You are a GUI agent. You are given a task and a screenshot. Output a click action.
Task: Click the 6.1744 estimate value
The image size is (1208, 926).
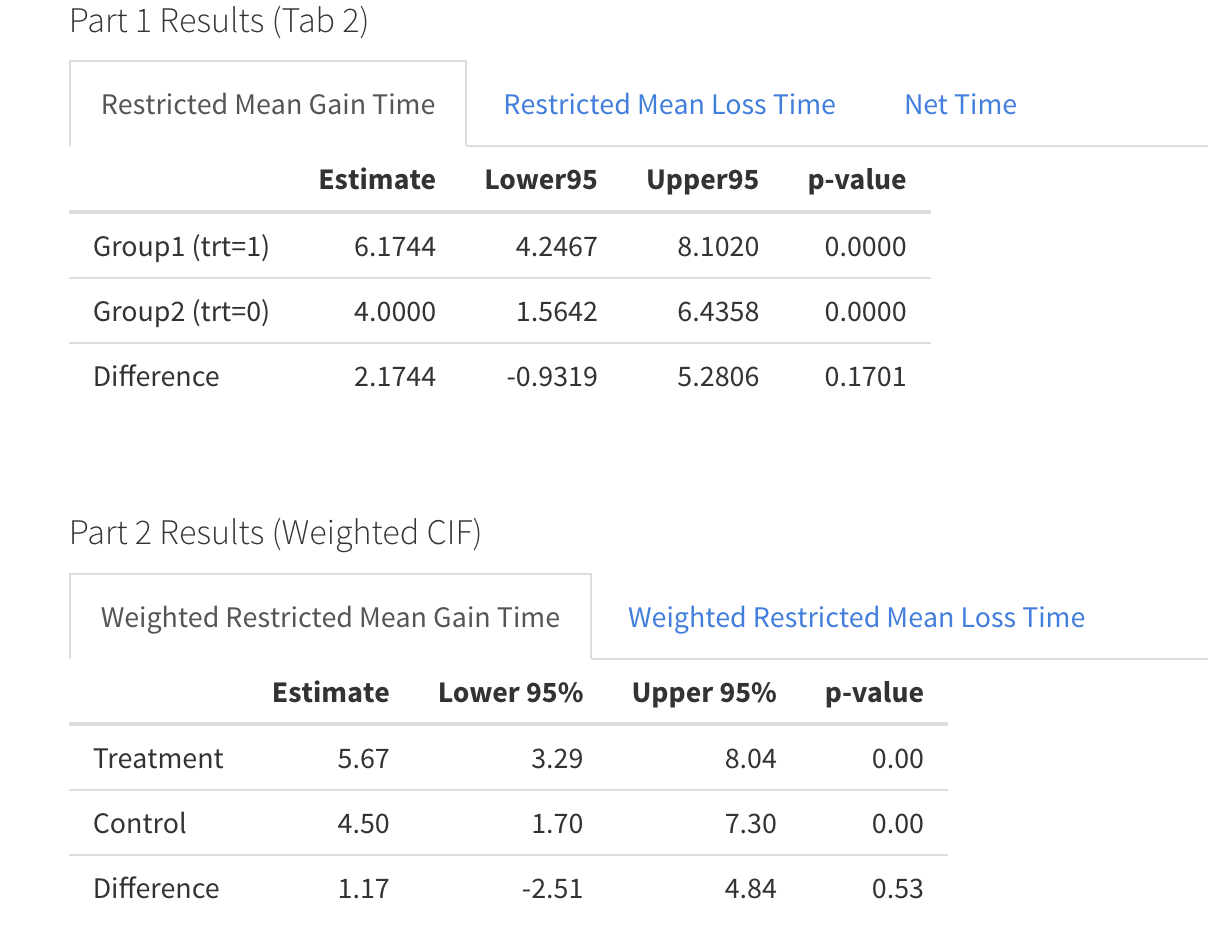tap(395, 247)
